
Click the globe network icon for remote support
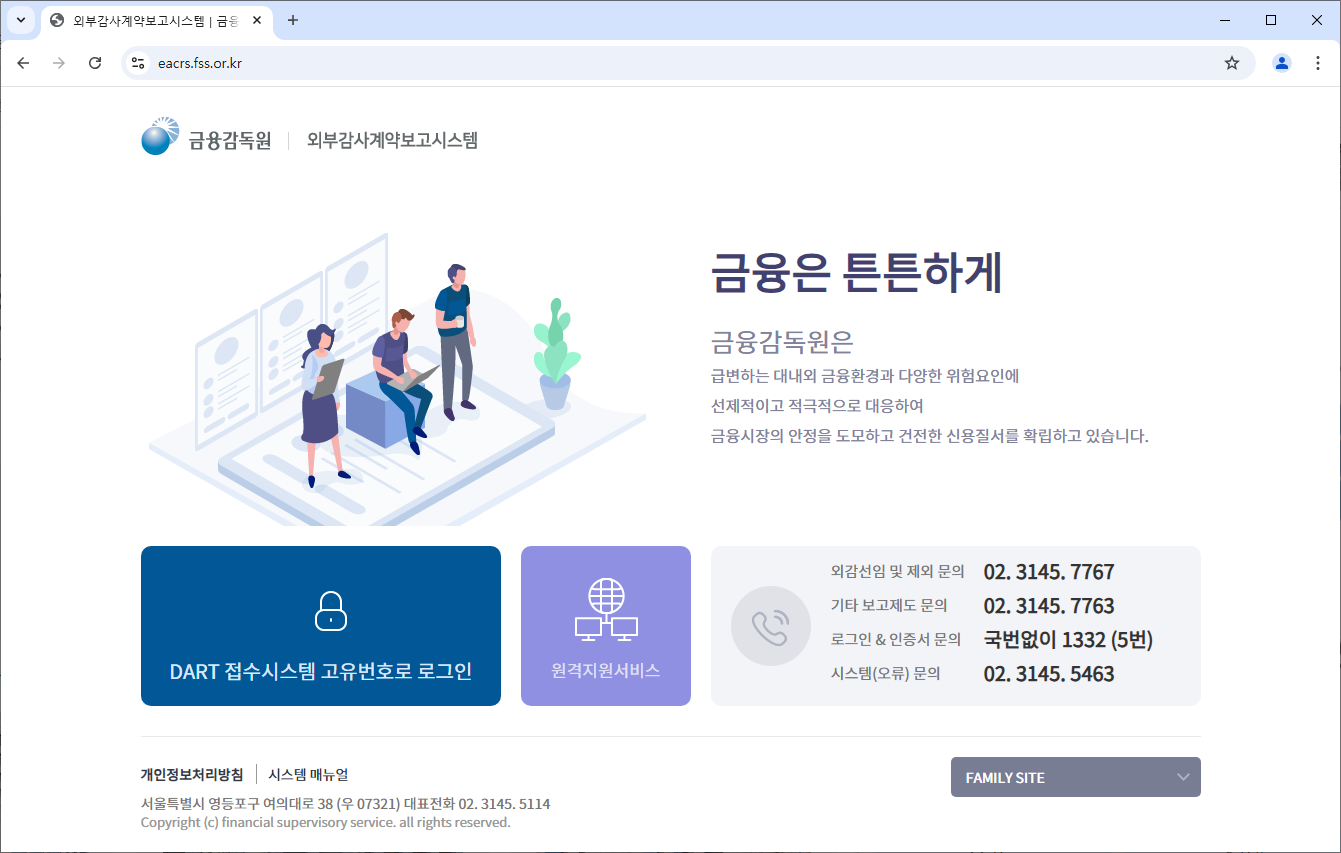click(606, 609)
